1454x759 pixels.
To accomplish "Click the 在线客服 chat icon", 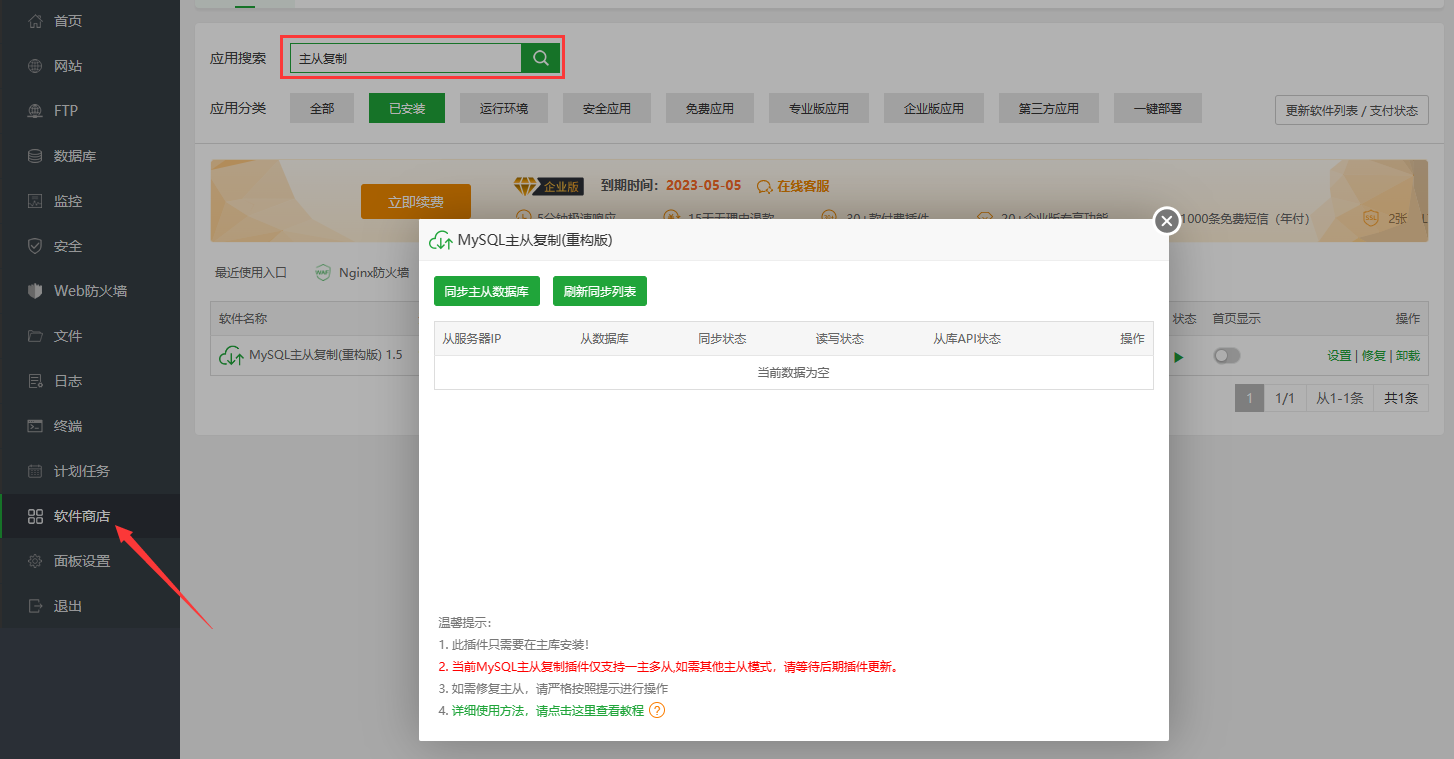I will [765, 186].
